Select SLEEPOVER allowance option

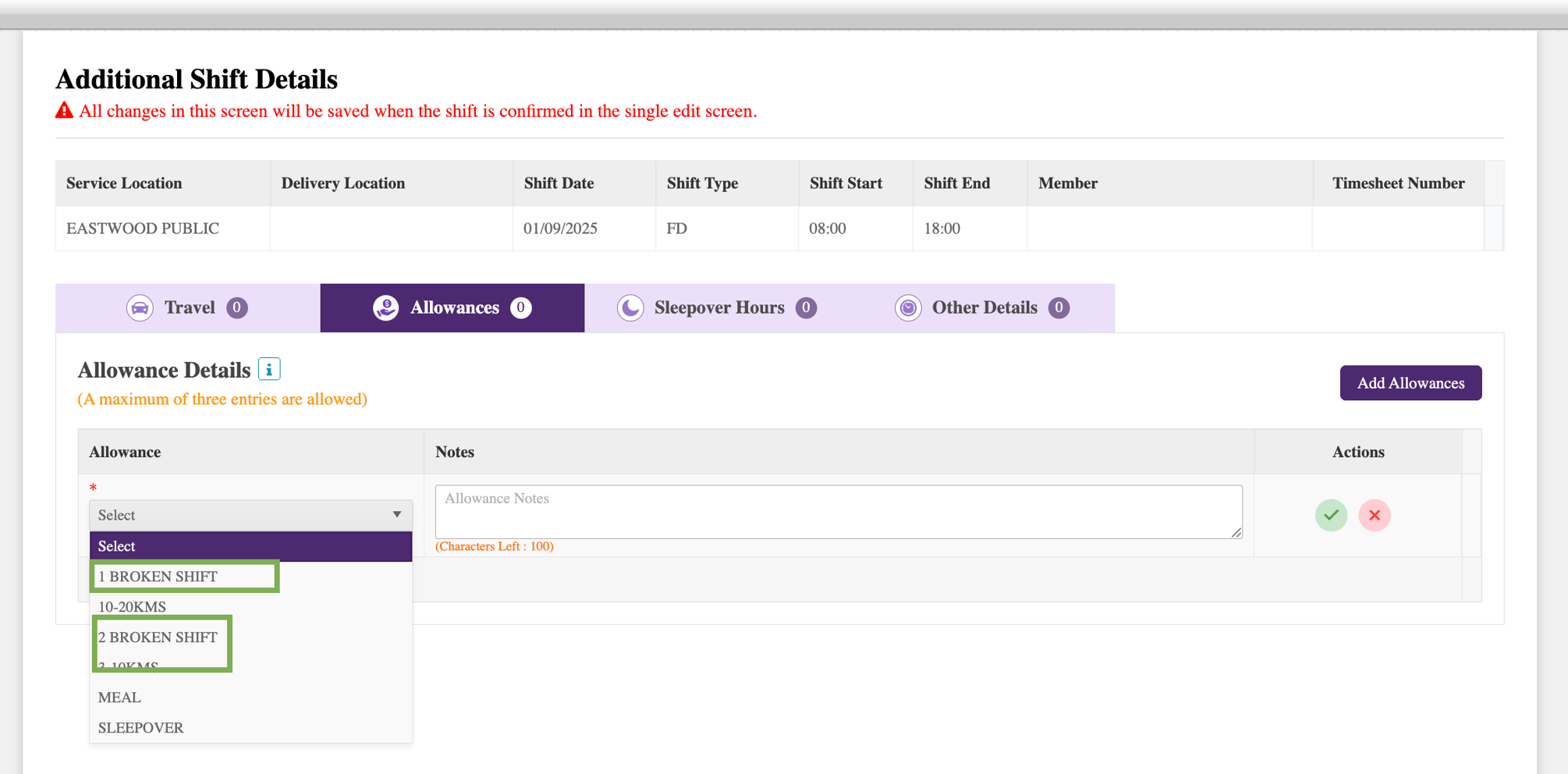[x=140, y=728]
